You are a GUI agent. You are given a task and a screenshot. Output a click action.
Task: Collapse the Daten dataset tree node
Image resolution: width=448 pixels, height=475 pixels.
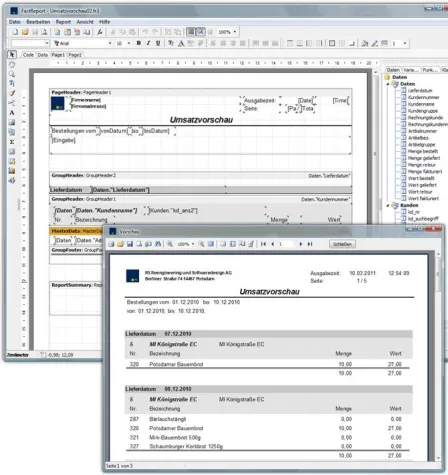pos(388,84)
